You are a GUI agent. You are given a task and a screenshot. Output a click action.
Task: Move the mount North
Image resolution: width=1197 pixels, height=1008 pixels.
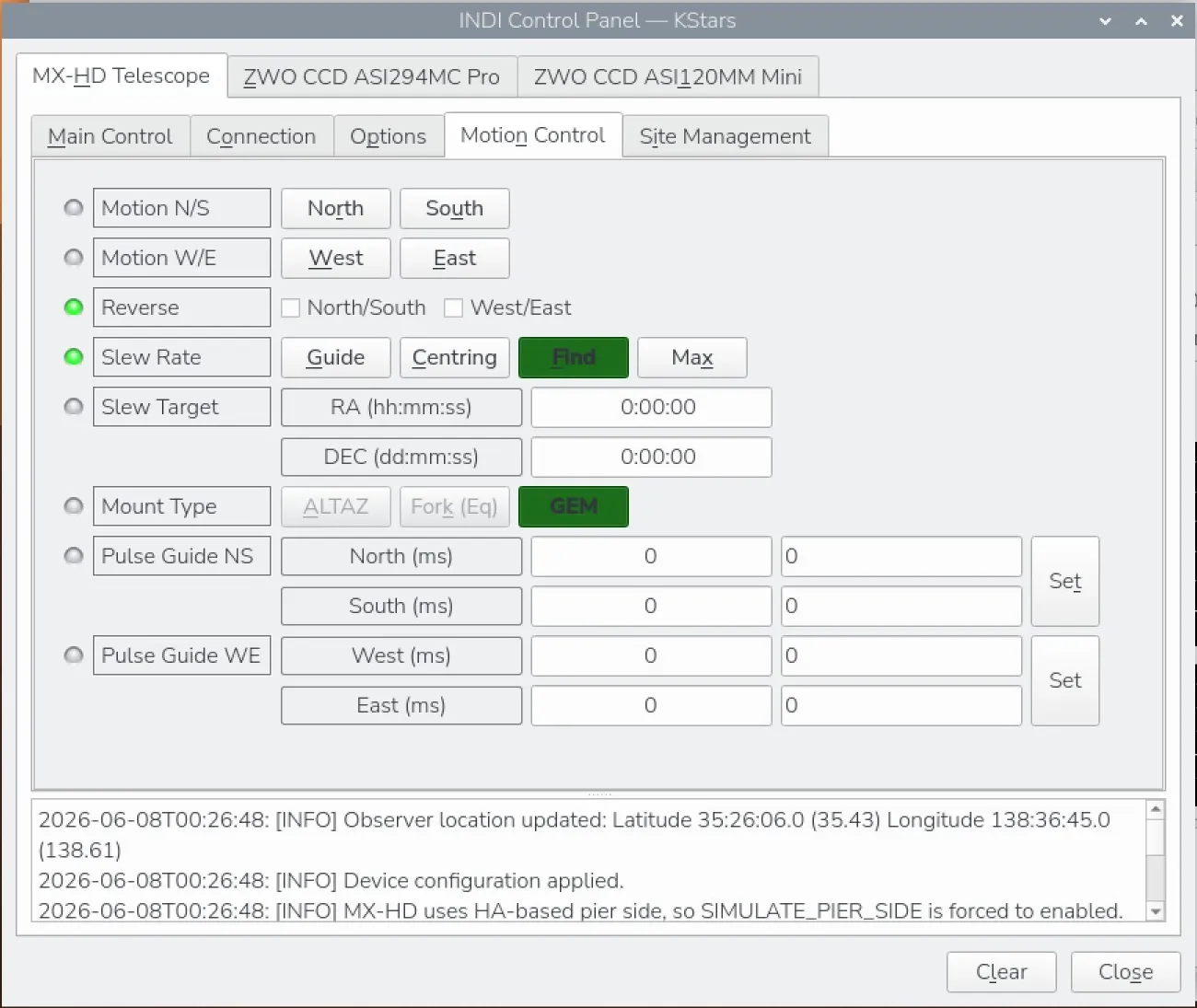point(336,208)
